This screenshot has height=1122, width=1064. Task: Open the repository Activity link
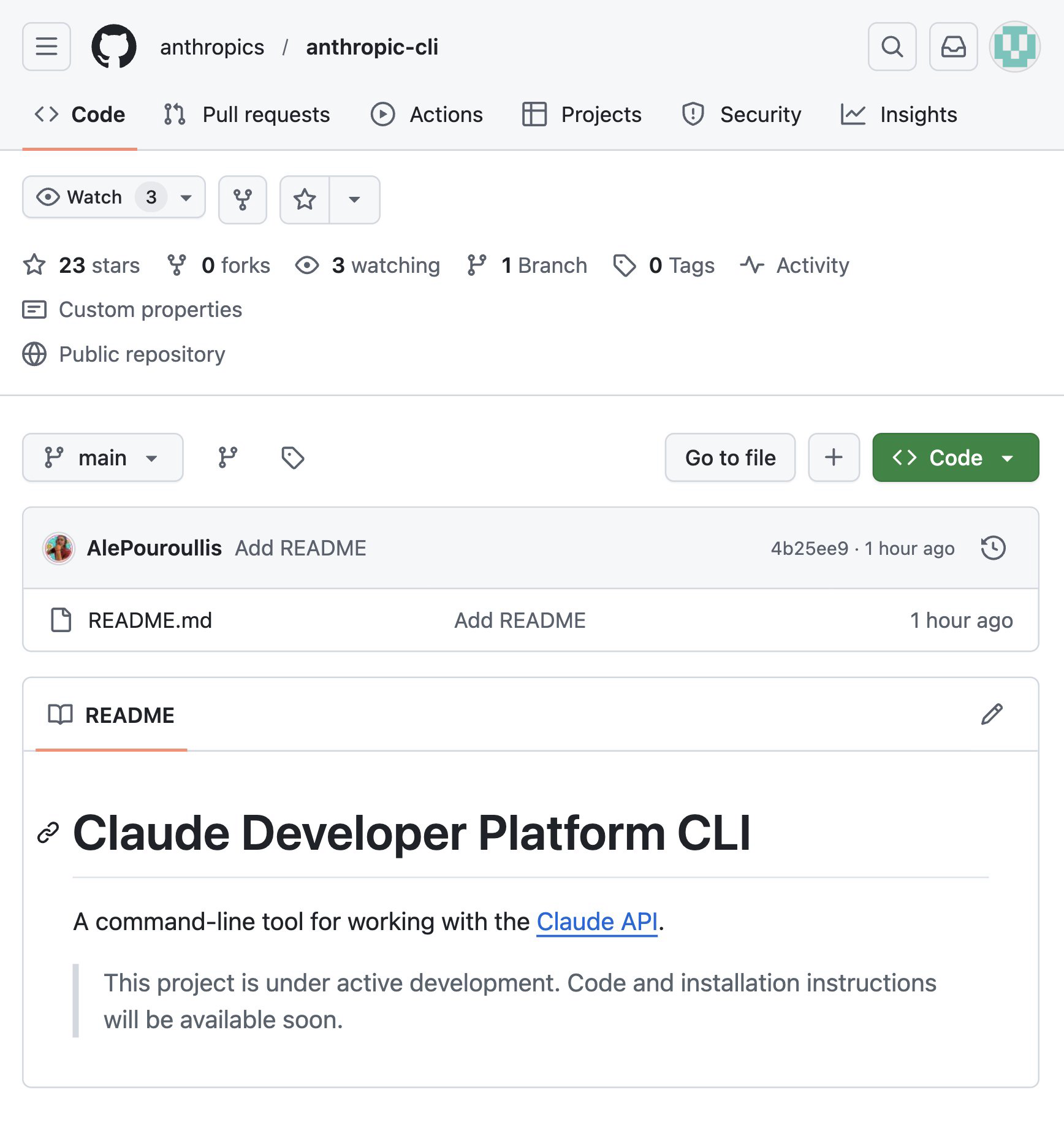795,265
